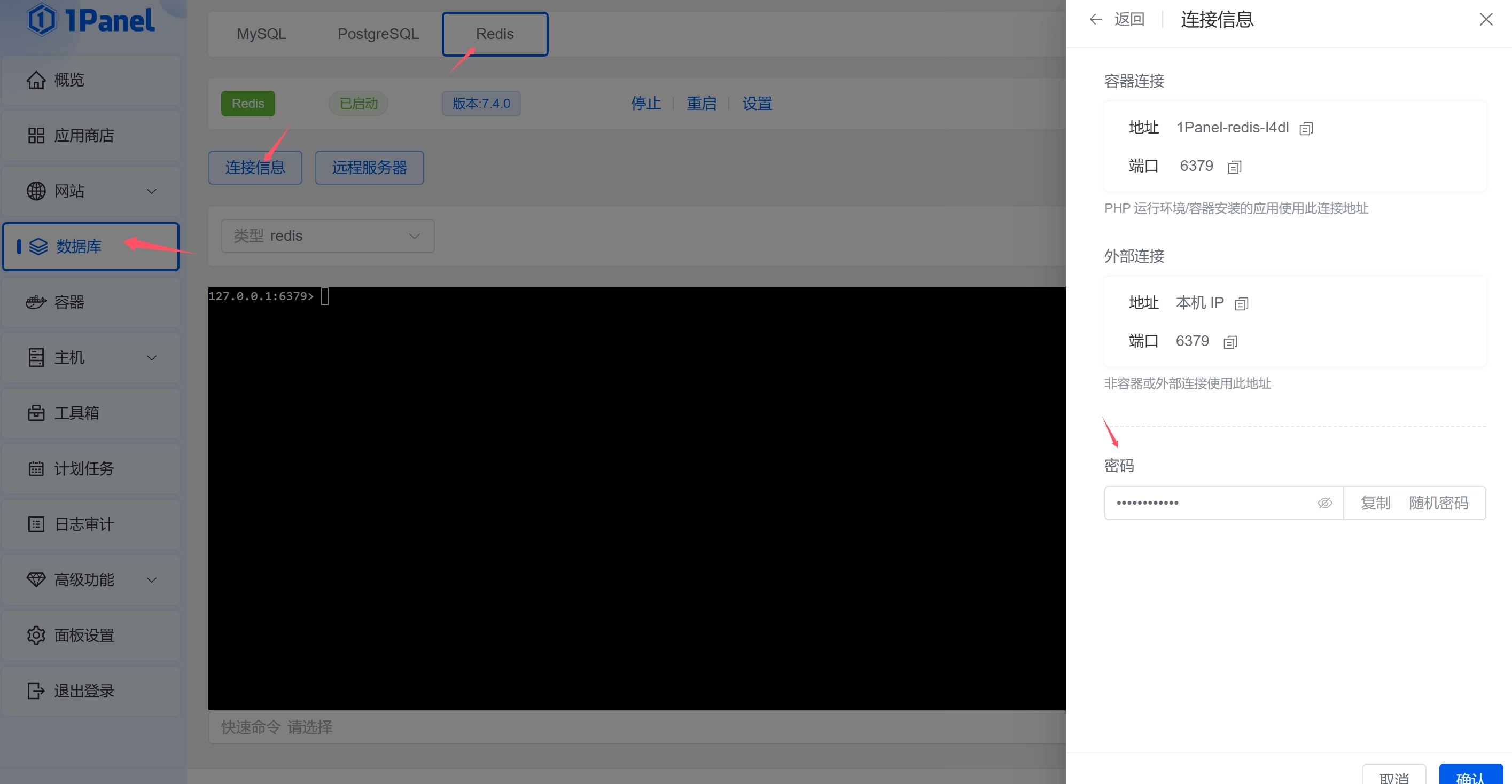
Task: Switch to the PostgreSQL tab
Action: click(x=378, y=34)
